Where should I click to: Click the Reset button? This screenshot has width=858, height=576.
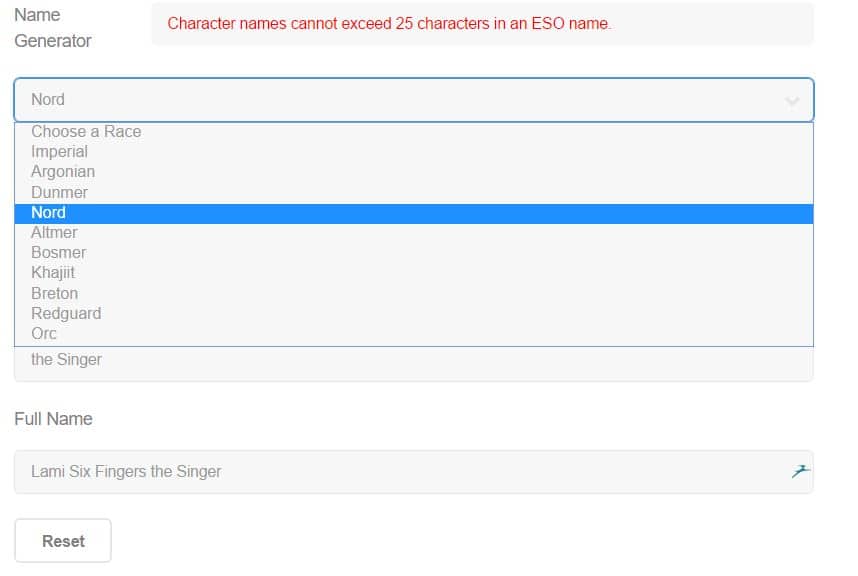point(63,540)
